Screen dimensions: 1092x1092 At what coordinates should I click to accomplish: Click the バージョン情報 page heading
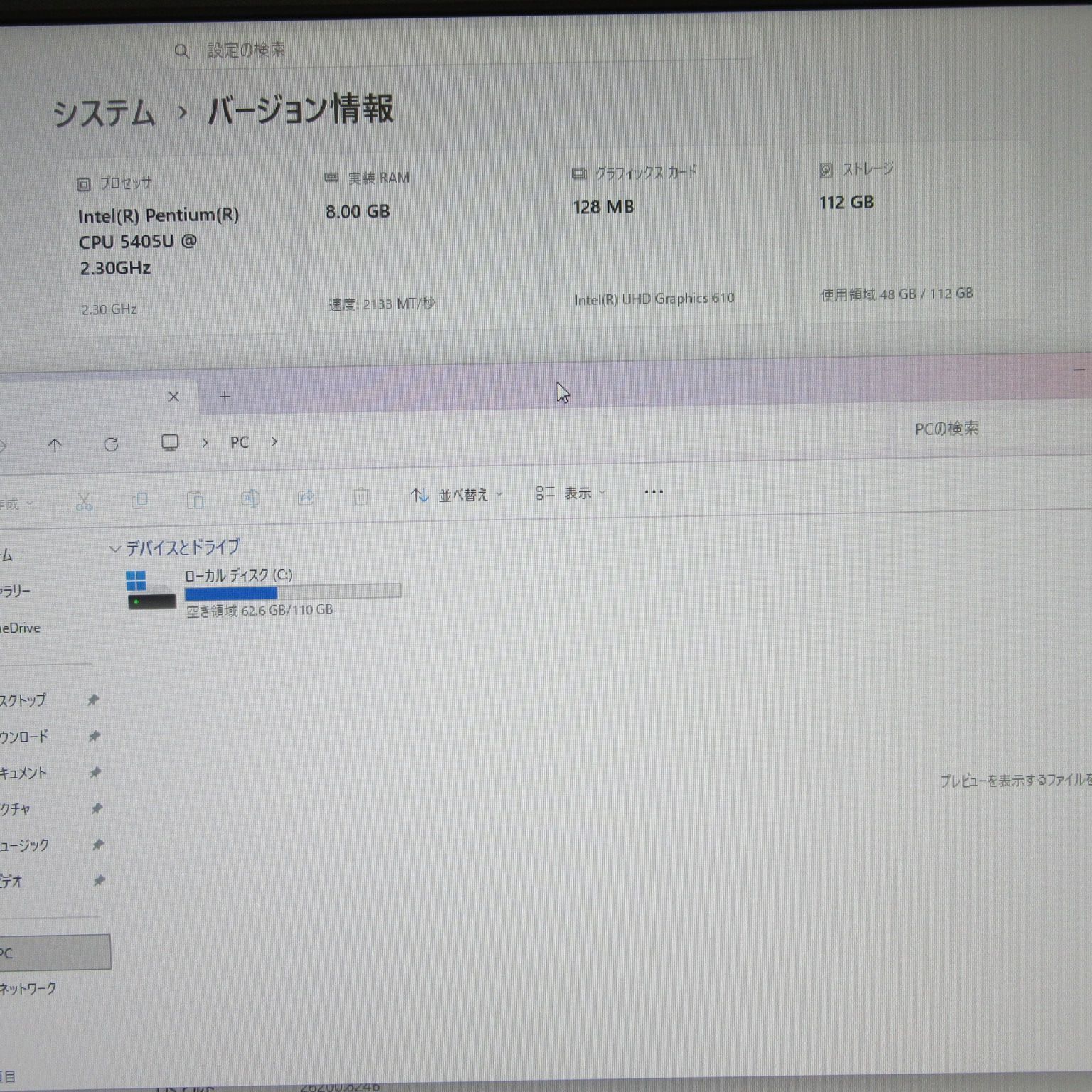pyautogui.click(x=300, y=109)
